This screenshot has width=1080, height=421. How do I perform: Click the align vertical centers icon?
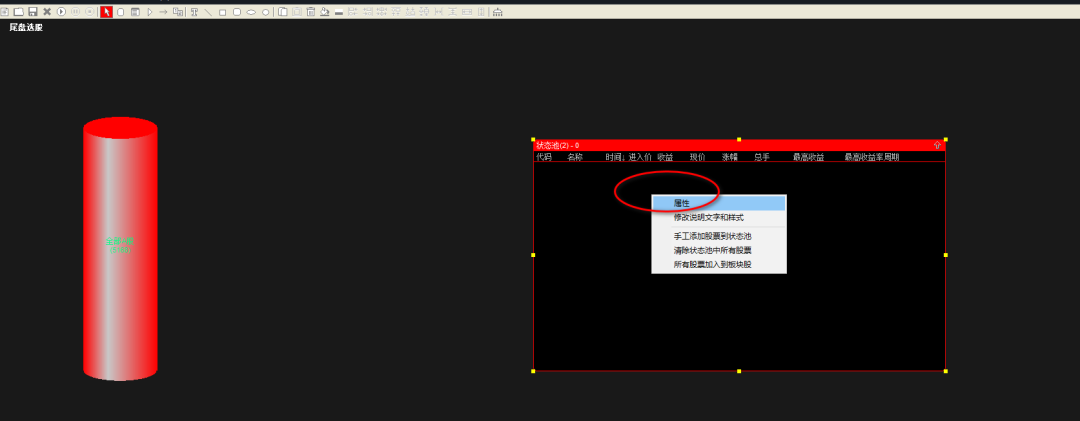(424, 12)
